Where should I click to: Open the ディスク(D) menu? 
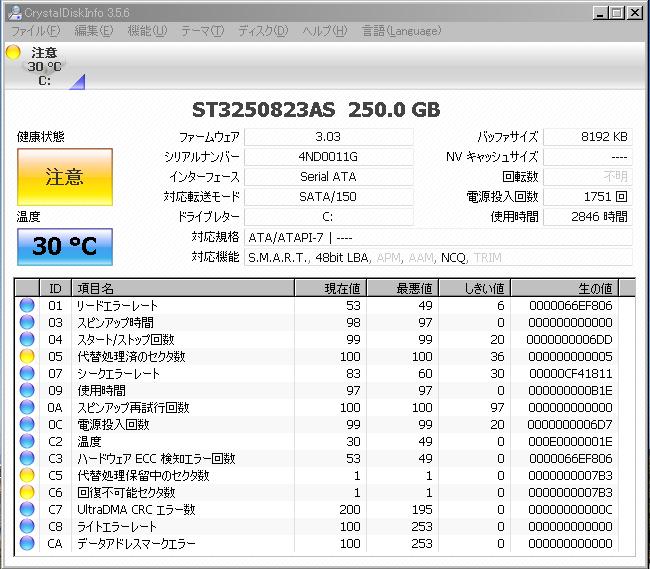tap(263, 31)
